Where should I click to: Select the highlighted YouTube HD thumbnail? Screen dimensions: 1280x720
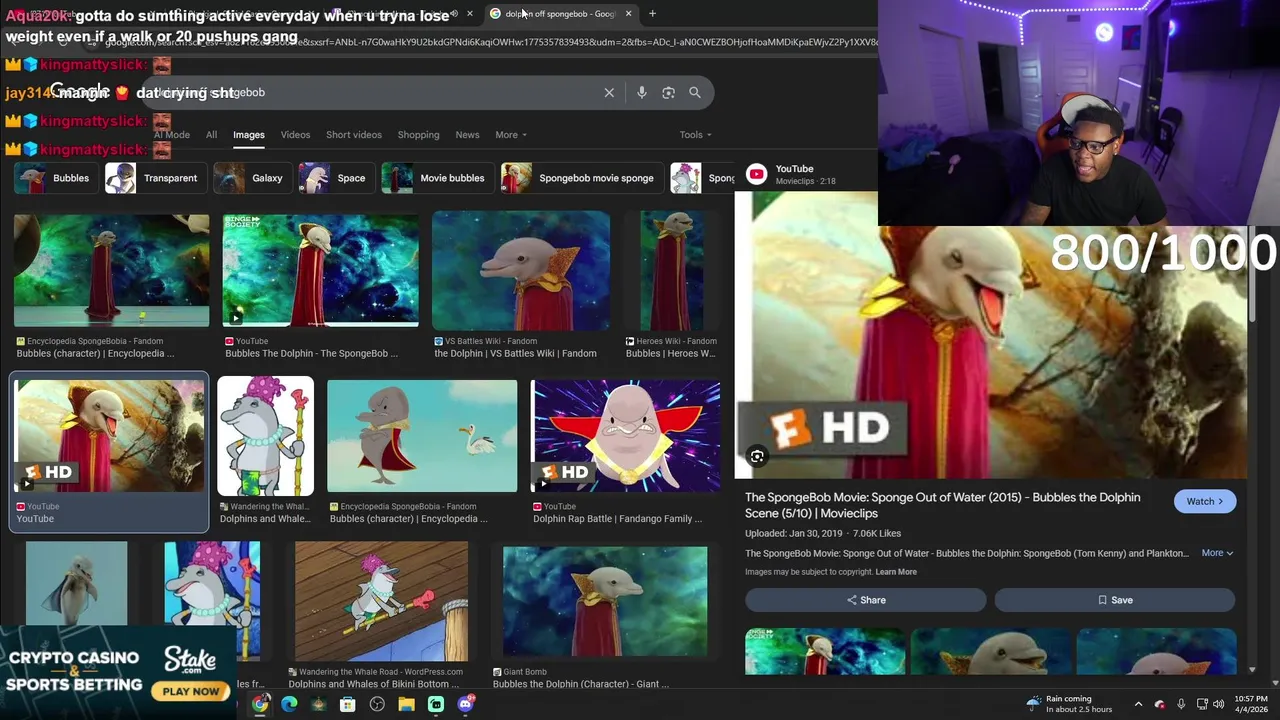pos(110,436)
